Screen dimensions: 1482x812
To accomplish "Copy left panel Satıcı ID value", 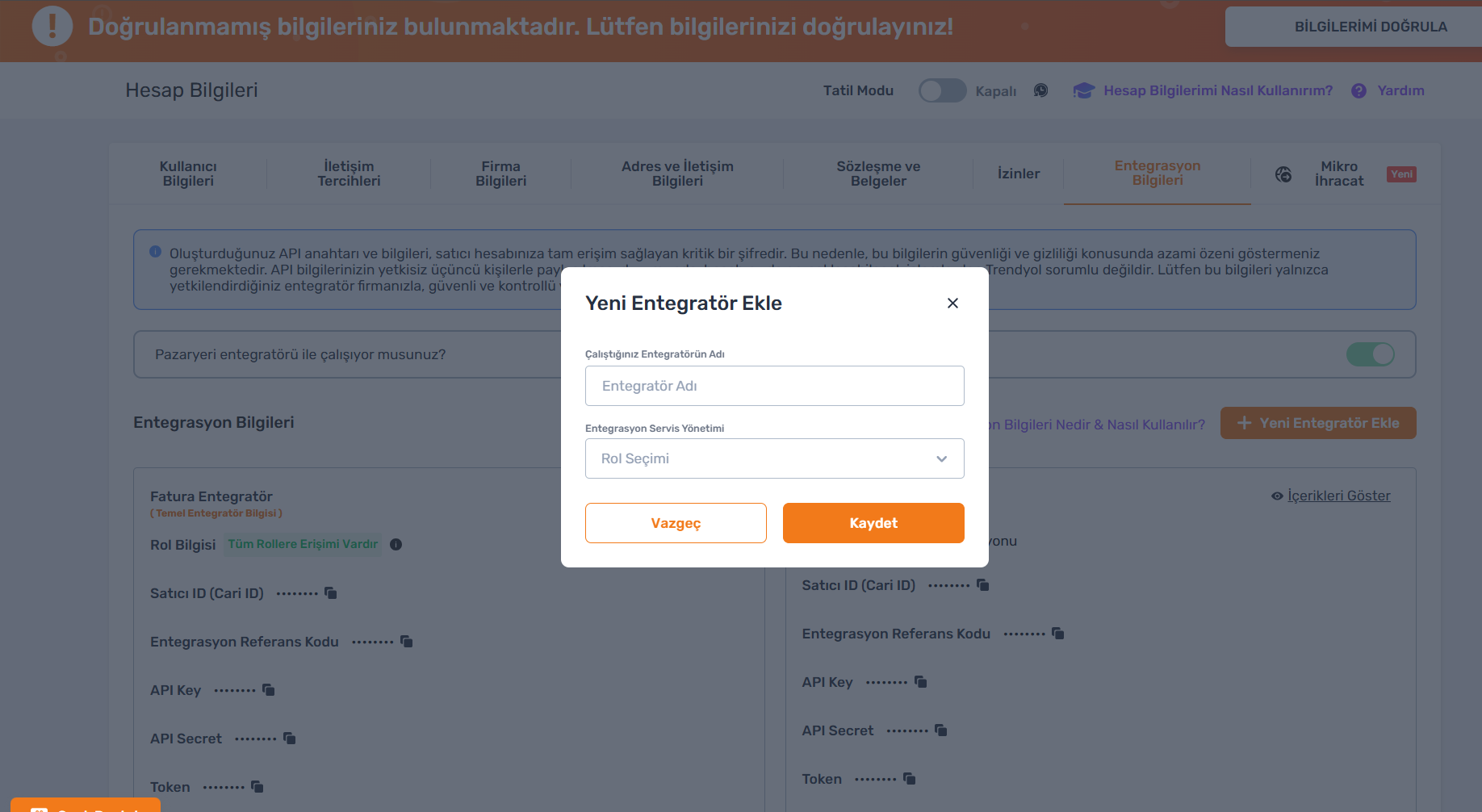I will point(331,593).
